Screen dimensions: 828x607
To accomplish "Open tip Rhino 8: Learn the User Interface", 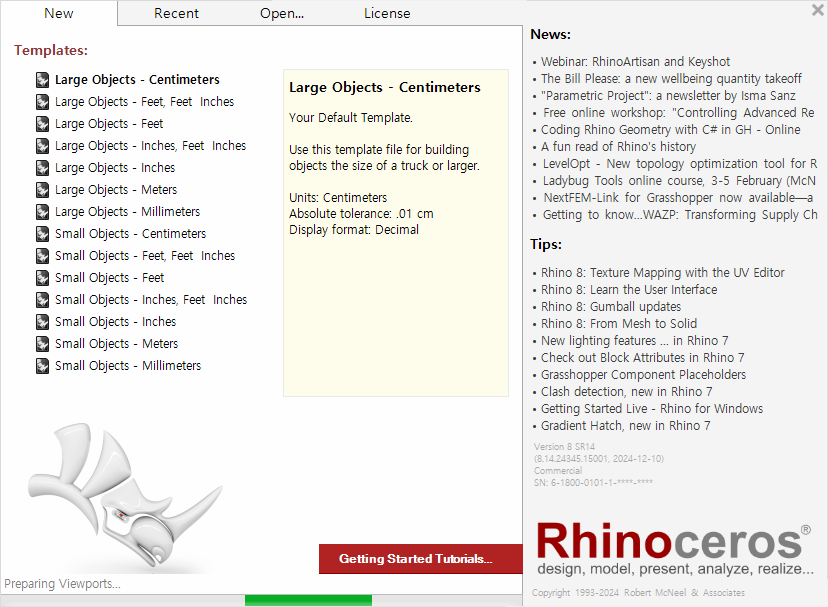I will pyautogui.click(x=629, y=290).
